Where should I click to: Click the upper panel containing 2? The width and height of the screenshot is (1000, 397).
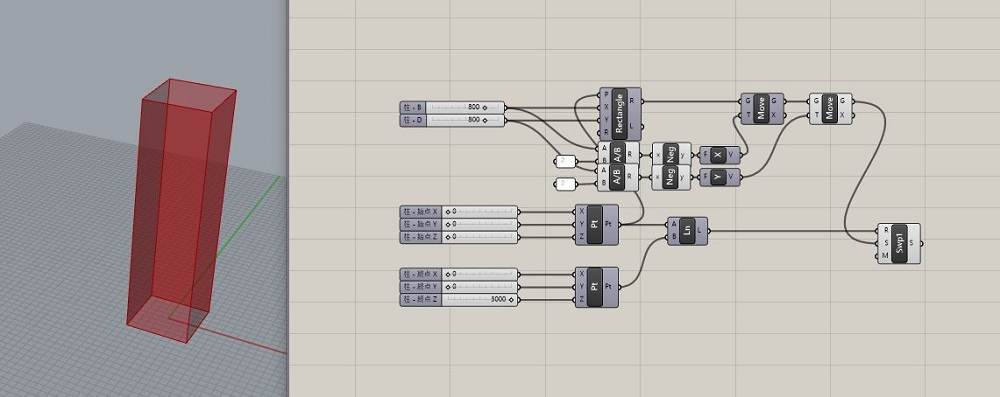565,161
